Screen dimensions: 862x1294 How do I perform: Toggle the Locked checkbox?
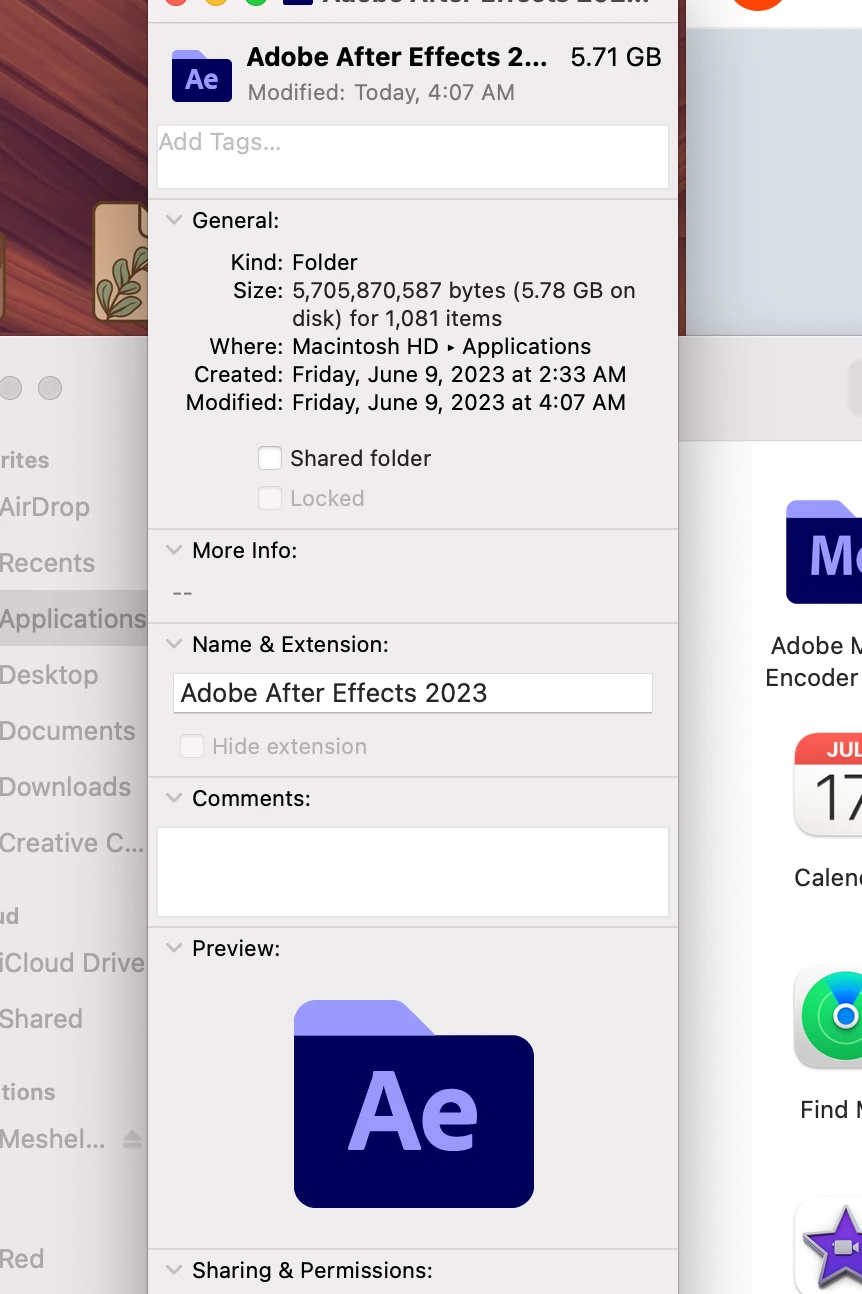click(x=270, y=498)
